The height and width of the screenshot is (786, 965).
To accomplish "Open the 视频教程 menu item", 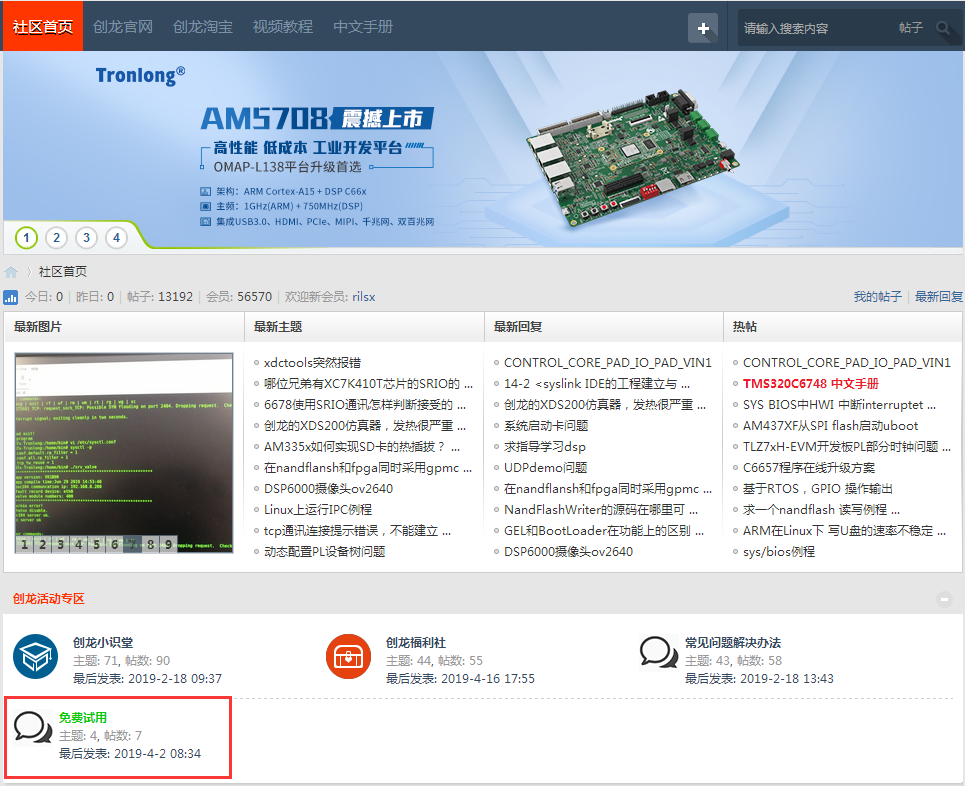I will pos(282,27).
